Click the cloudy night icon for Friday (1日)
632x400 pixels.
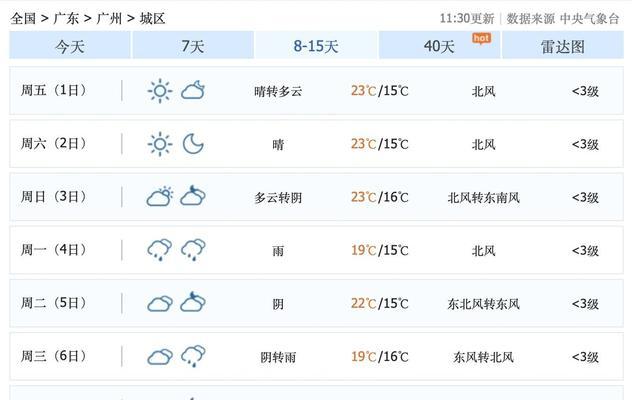193,90
